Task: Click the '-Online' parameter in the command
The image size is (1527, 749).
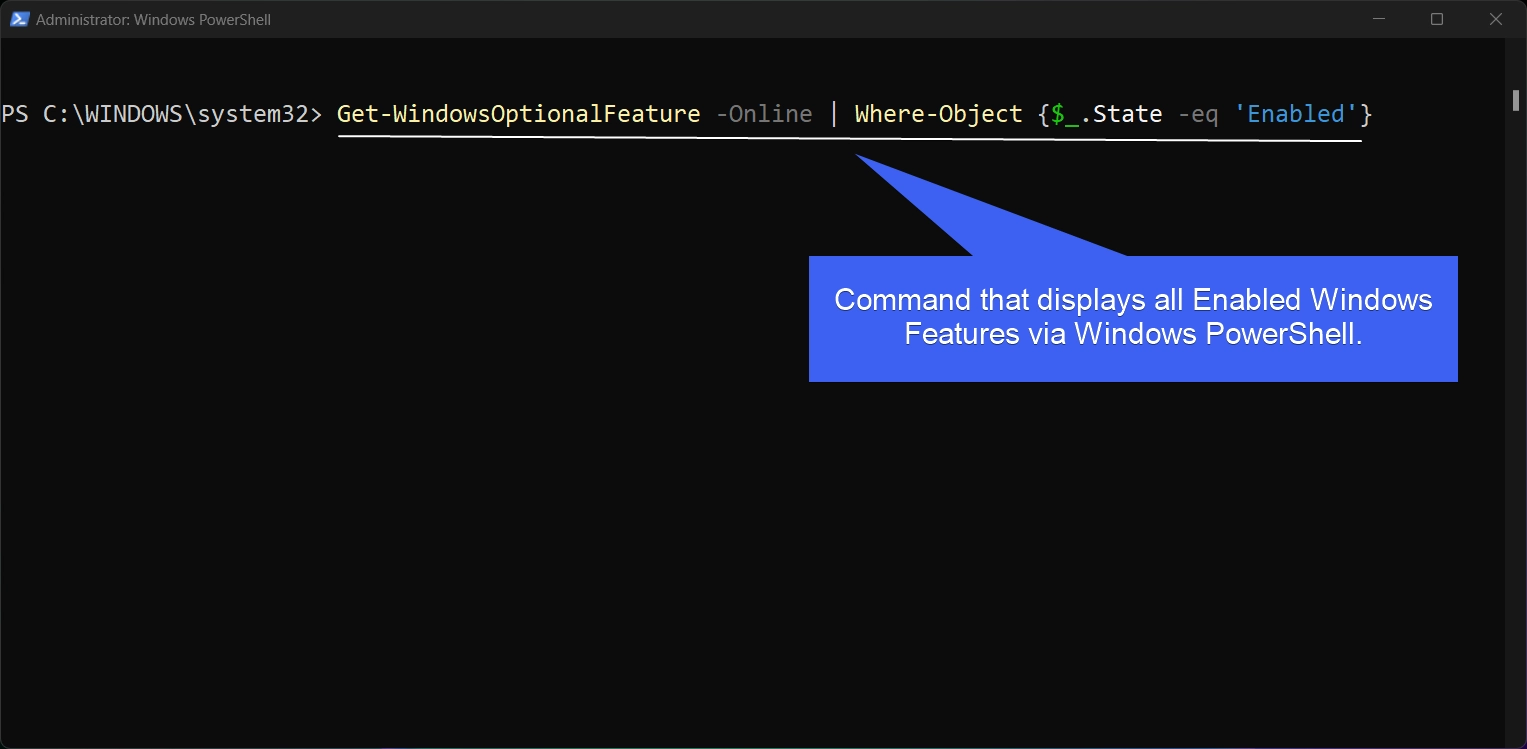Action: pos(764,114)
